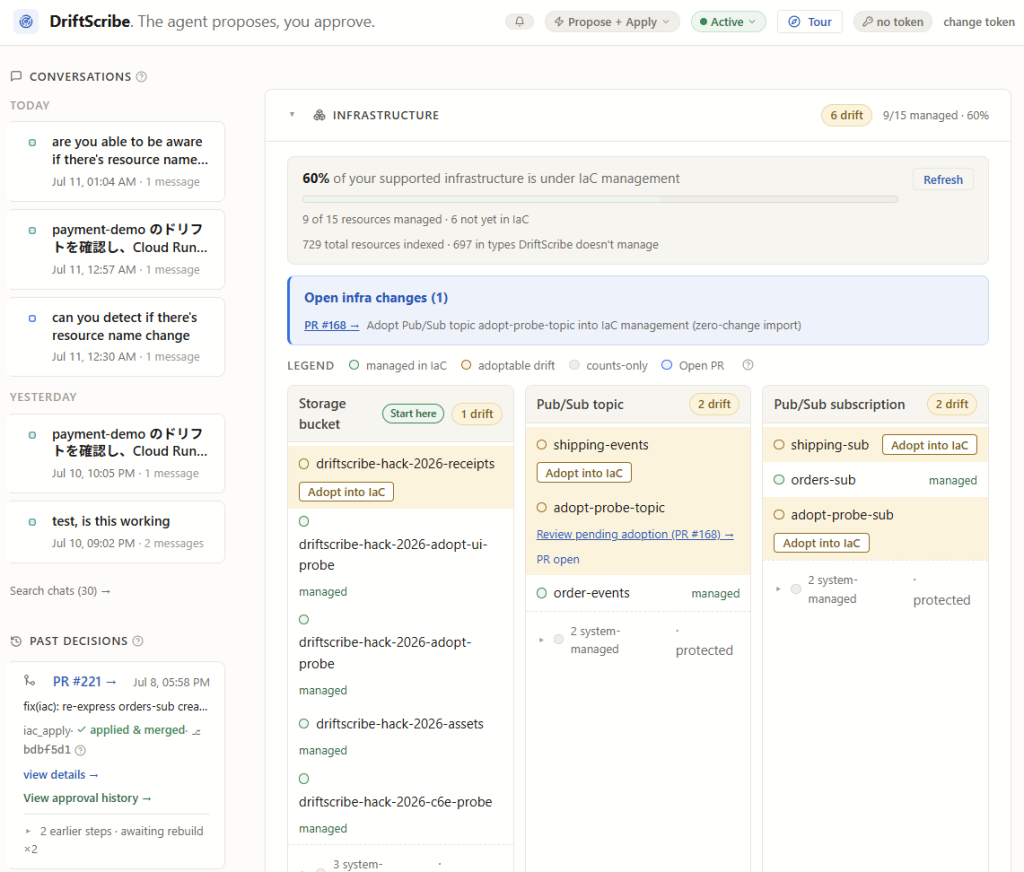
Task: Click the Infrastructure cubes icon
Action: pos(319,115)
